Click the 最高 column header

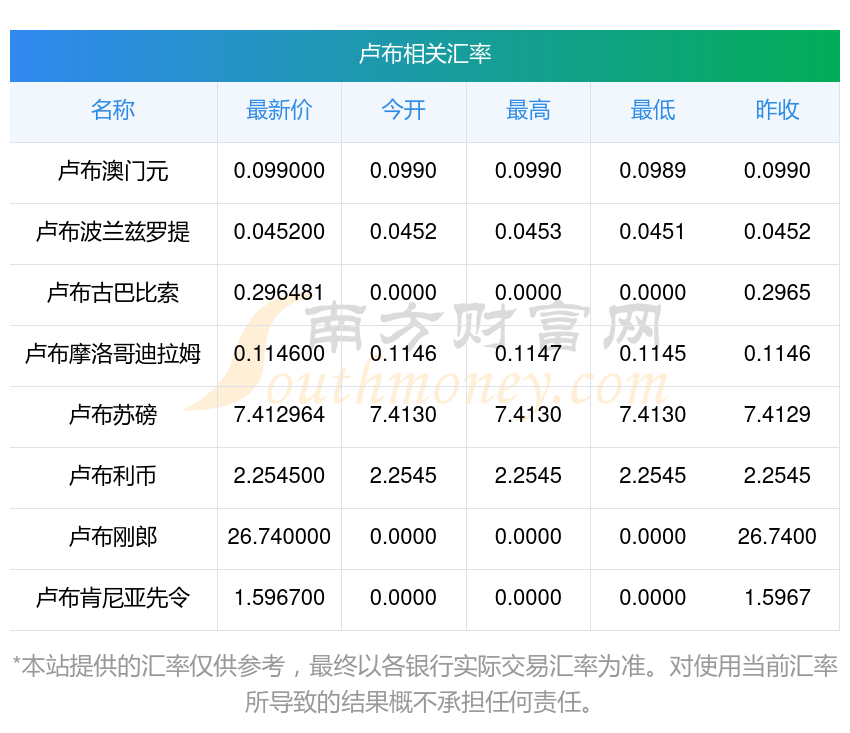pyautogui.click(x=528, y=110)
